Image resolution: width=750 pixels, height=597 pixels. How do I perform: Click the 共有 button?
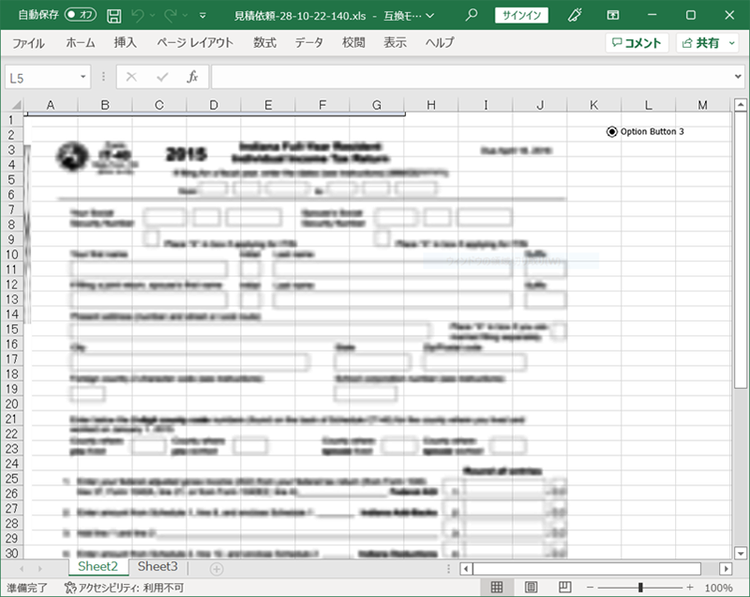pyautogui.click(x=701, y=43)
